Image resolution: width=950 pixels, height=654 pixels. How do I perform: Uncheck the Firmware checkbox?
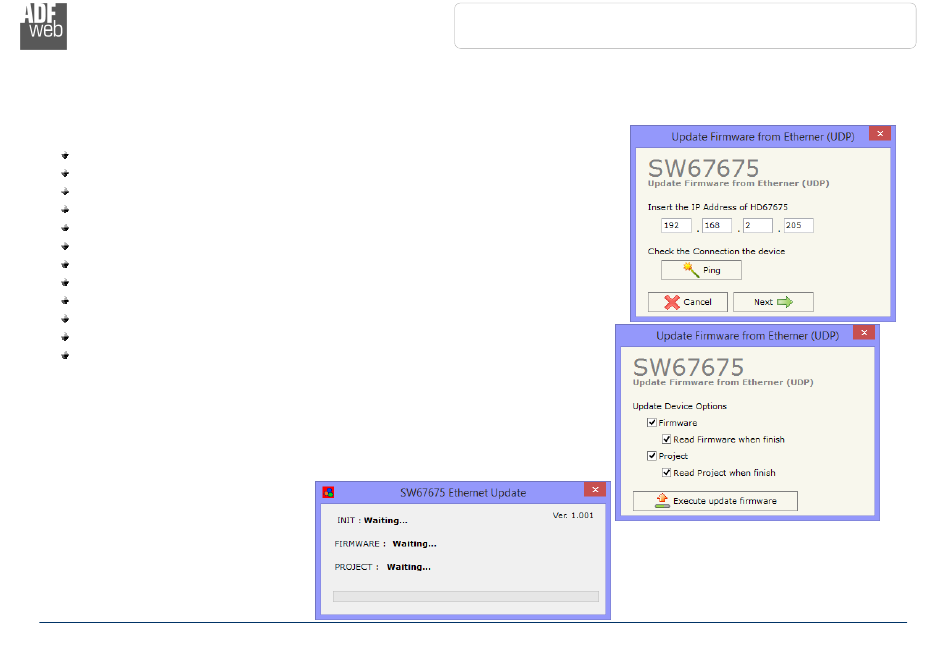(652, 422)
